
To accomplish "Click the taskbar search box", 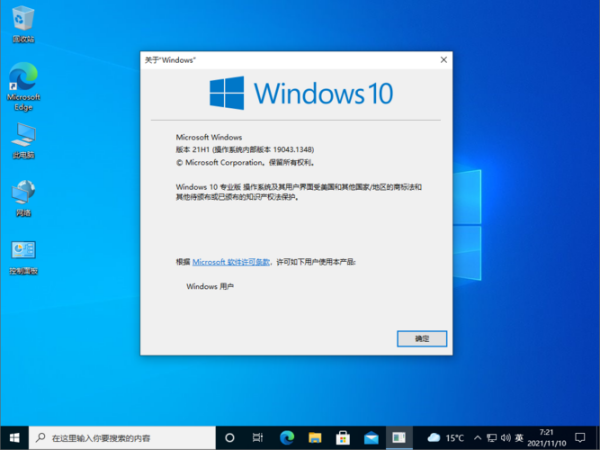I will tap(122, 438).
